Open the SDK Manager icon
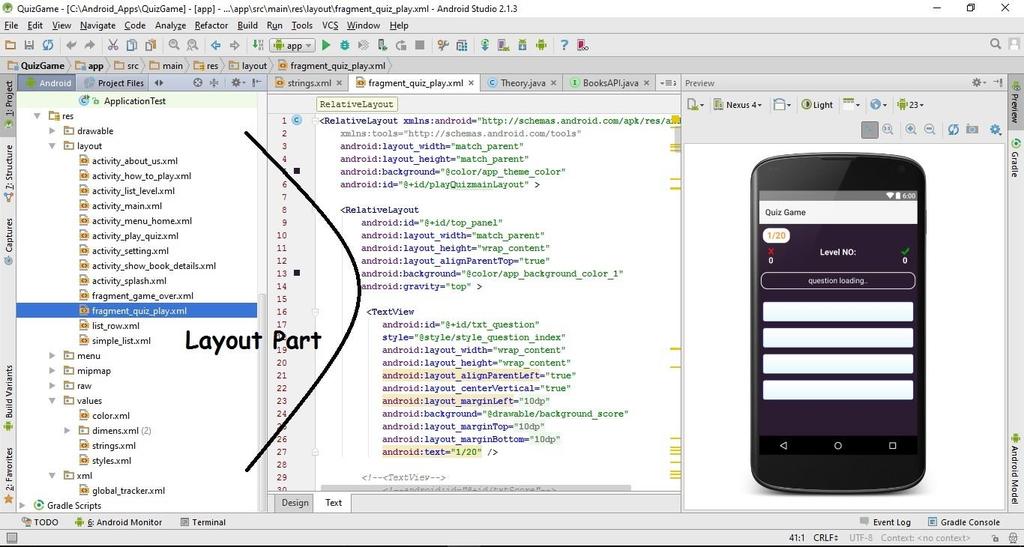Viewport: 1024px width, 547px height. tap(522, 45)
